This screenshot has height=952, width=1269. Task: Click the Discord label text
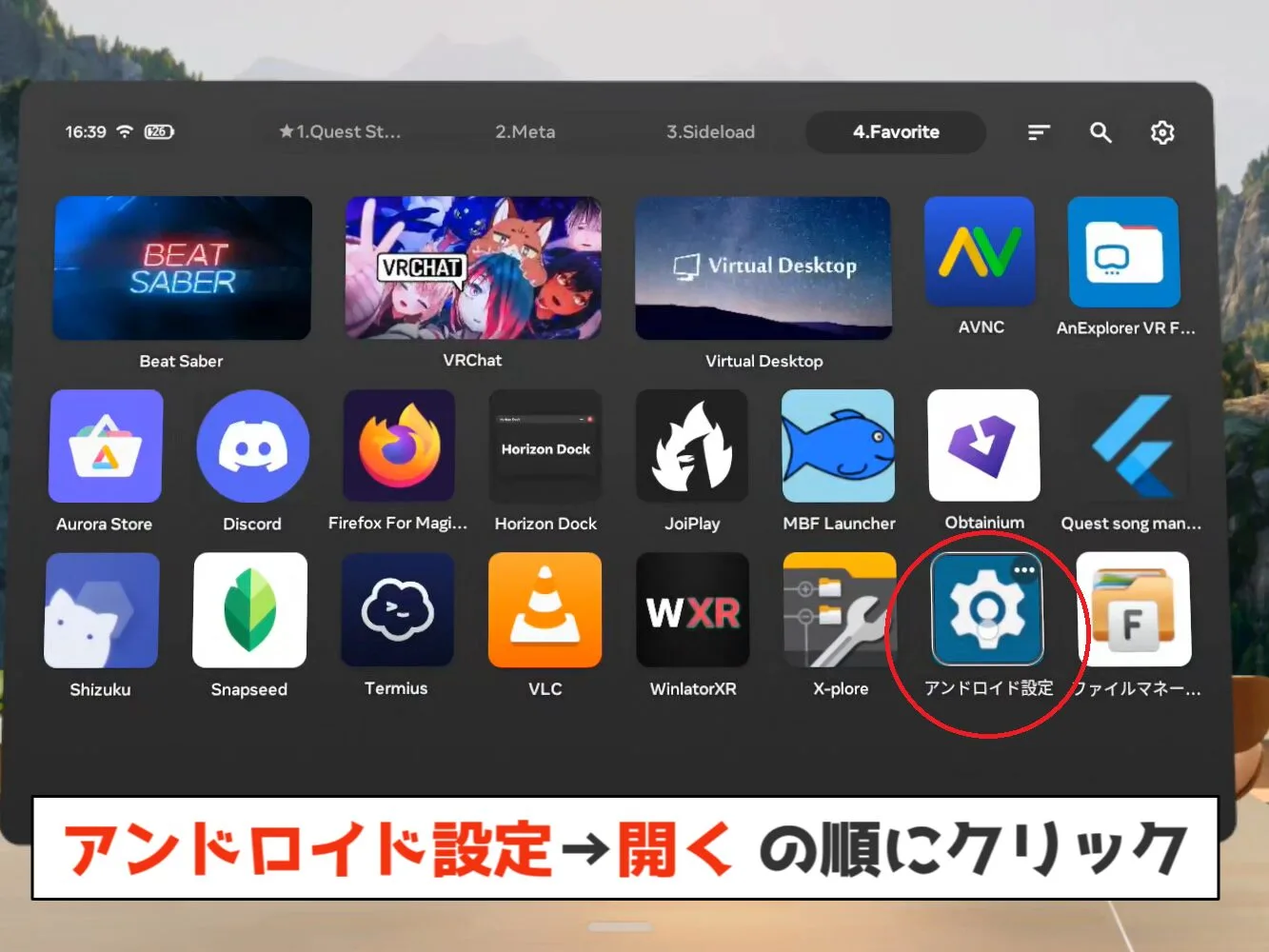(252, 524)
